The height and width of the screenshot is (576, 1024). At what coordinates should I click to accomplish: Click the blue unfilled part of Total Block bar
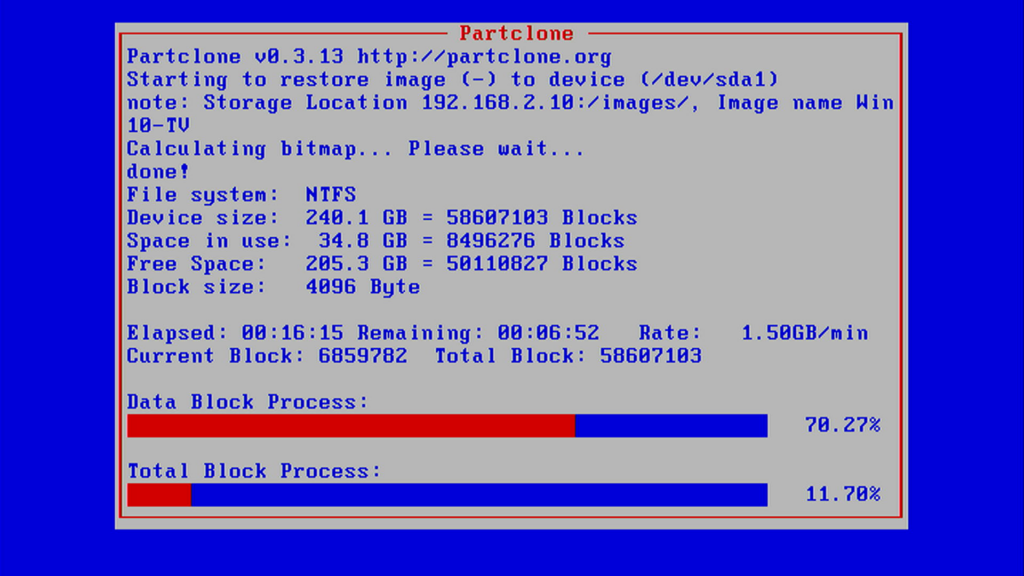coord(478,495)
